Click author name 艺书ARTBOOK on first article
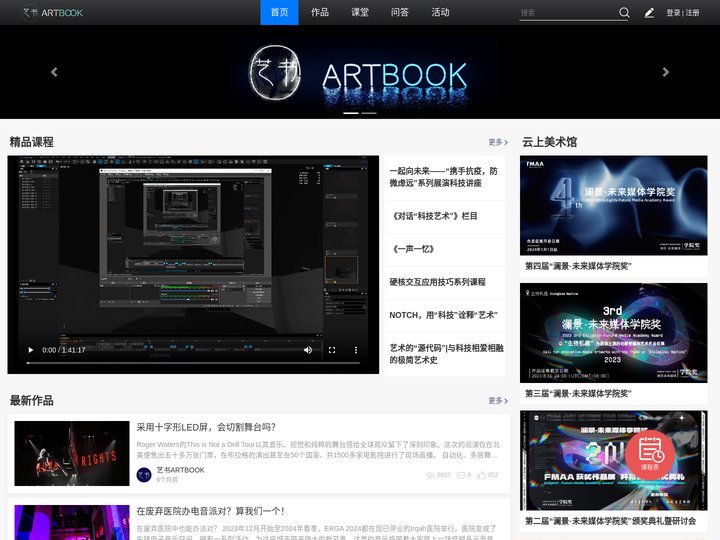 [180, 470]
